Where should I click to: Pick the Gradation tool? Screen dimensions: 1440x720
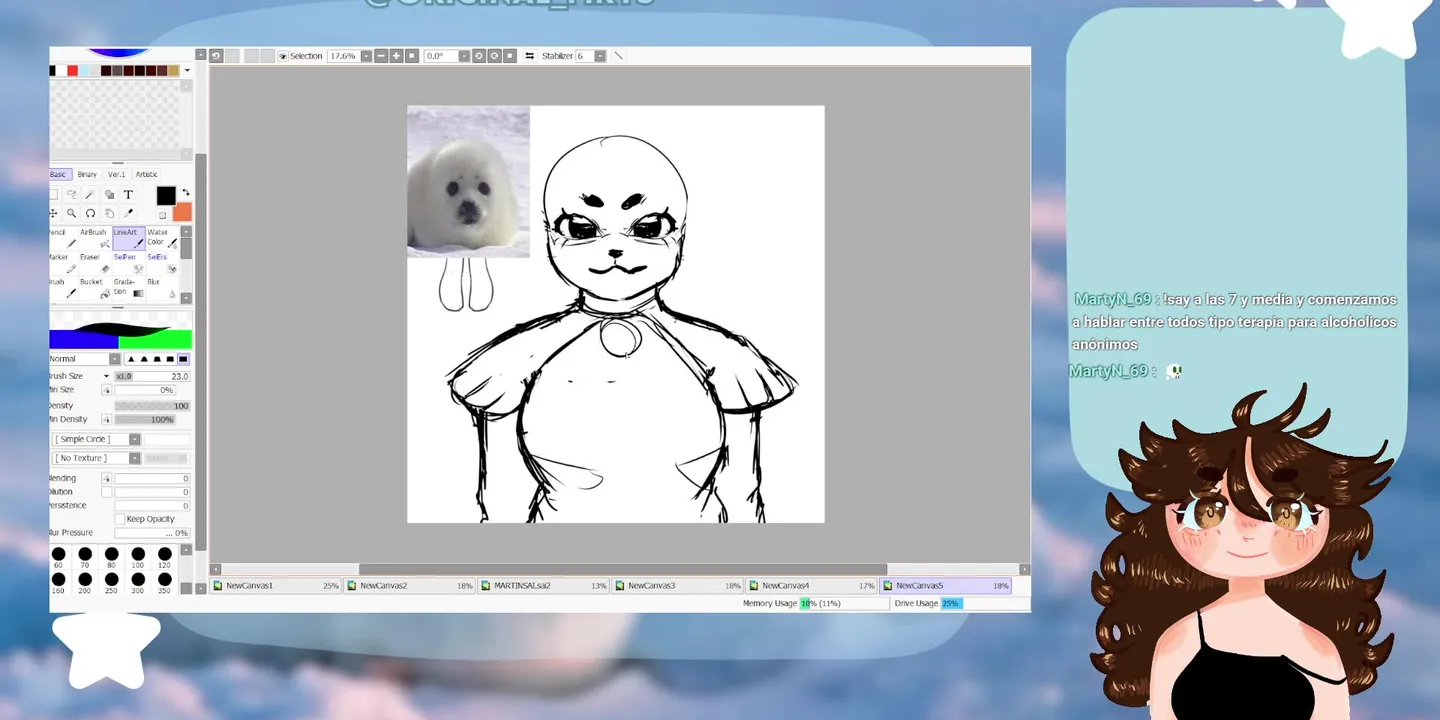pos(129,288)
